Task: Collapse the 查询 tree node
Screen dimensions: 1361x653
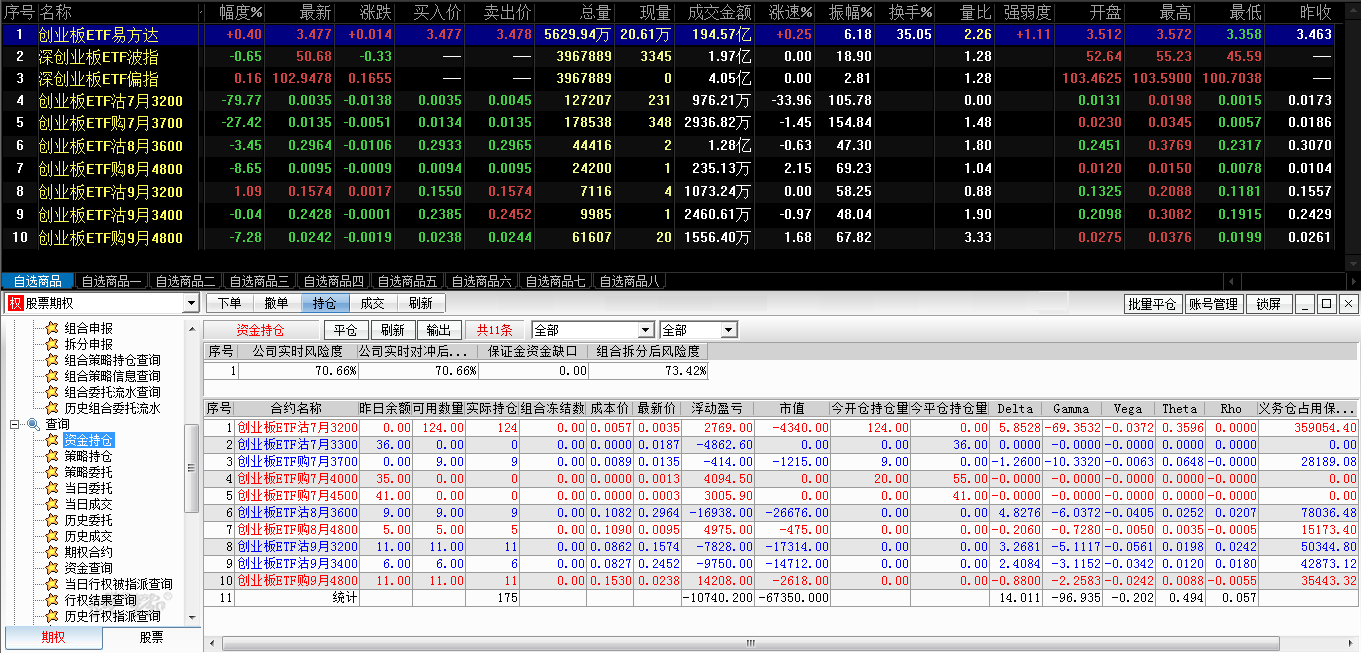Action: [x=15, y=424]
